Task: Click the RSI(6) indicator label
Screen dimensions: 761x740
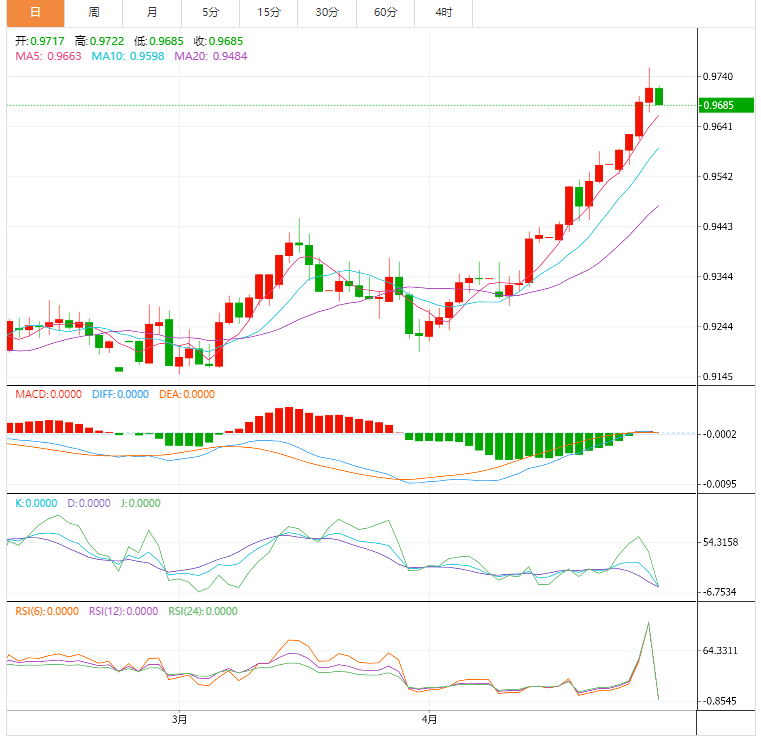Action: coord(46,611)
